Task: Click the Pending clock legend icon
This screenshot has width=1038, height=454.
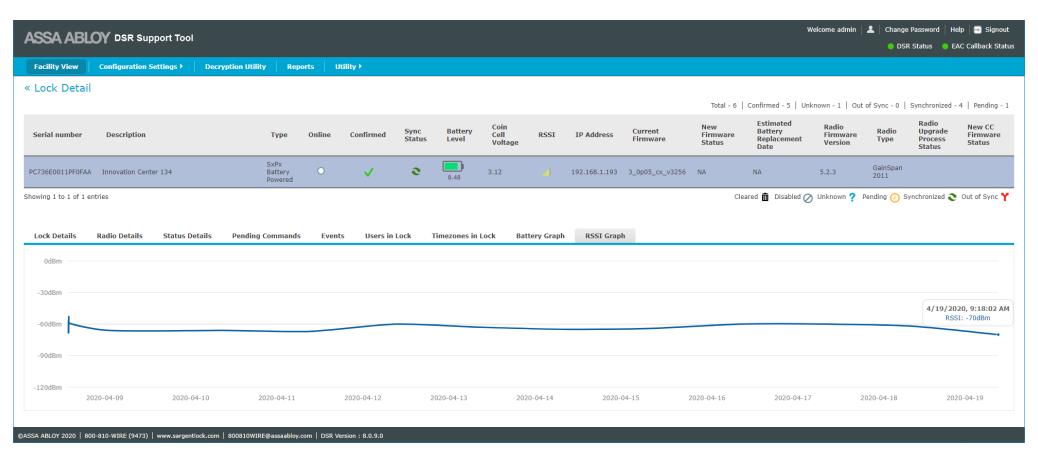Action: pos(894,197)
